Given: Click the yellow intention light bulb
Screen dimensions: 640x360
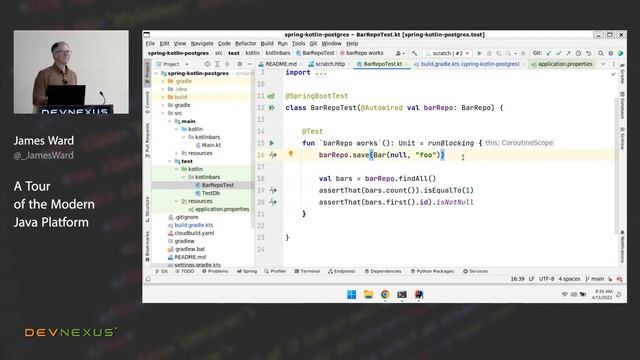Looking at the screenshot, I should click(x=291, y=154).
